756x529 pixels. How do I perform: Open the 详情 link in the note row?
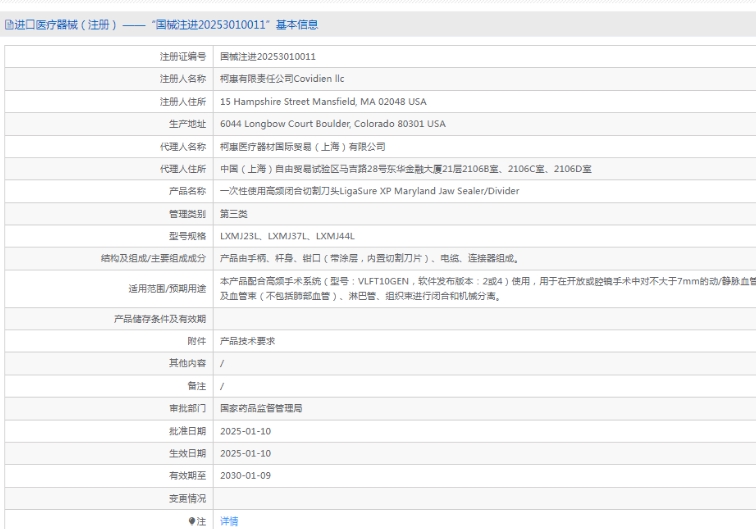229,521
